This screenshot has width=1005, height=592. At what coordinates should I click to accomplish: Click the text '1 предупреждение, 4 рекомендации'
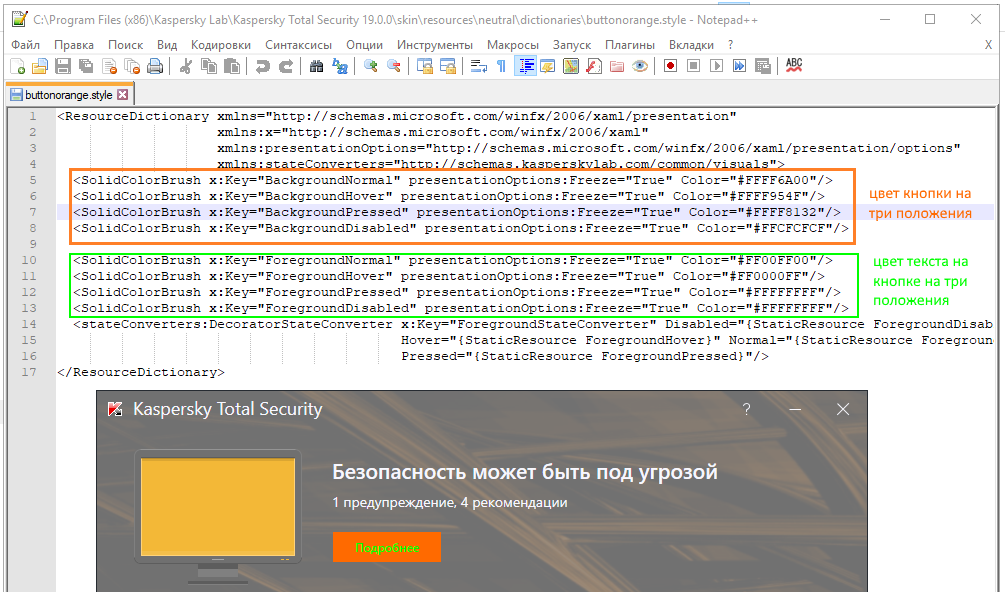pos(449,502)
